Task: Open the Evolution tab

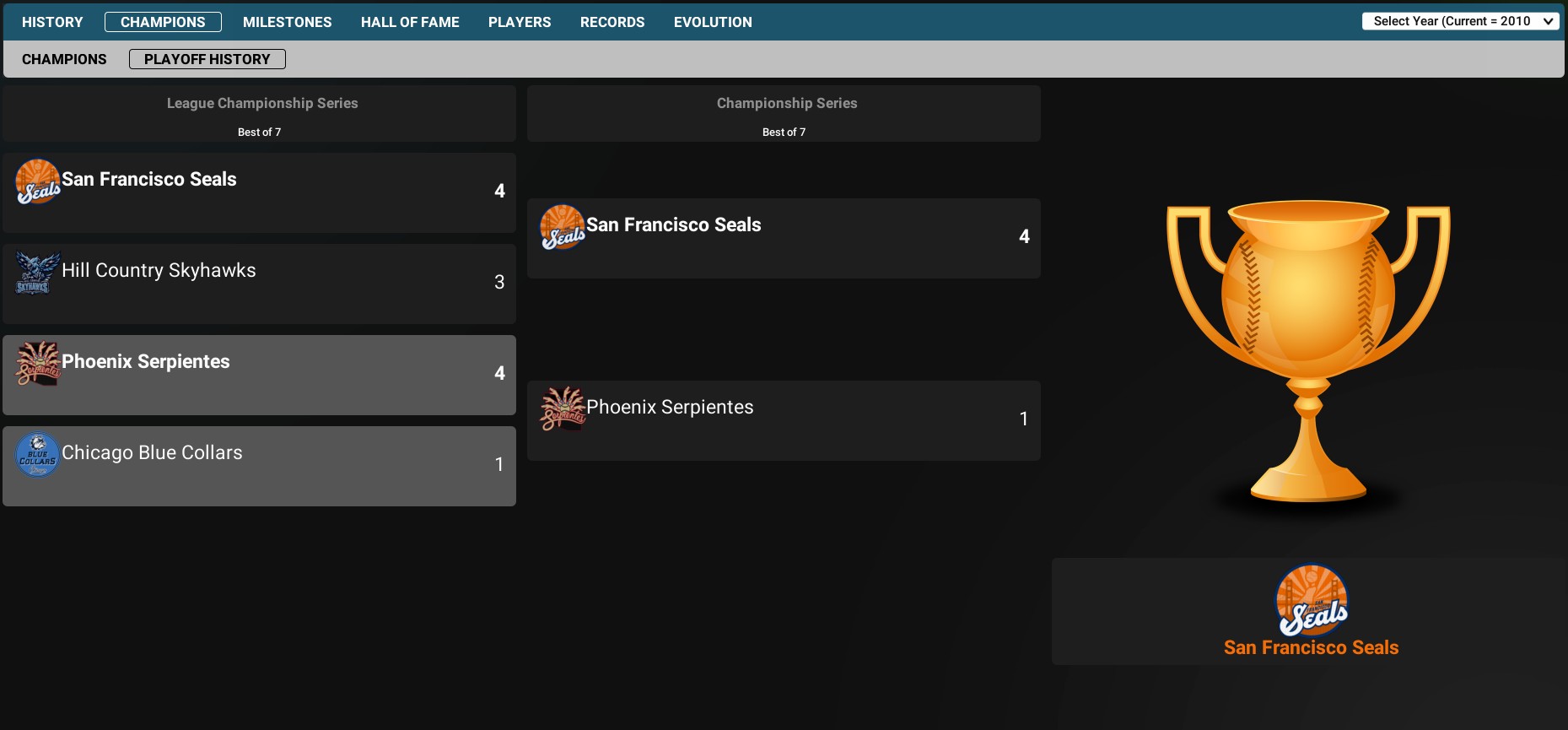Action: [x=713, y=22]
